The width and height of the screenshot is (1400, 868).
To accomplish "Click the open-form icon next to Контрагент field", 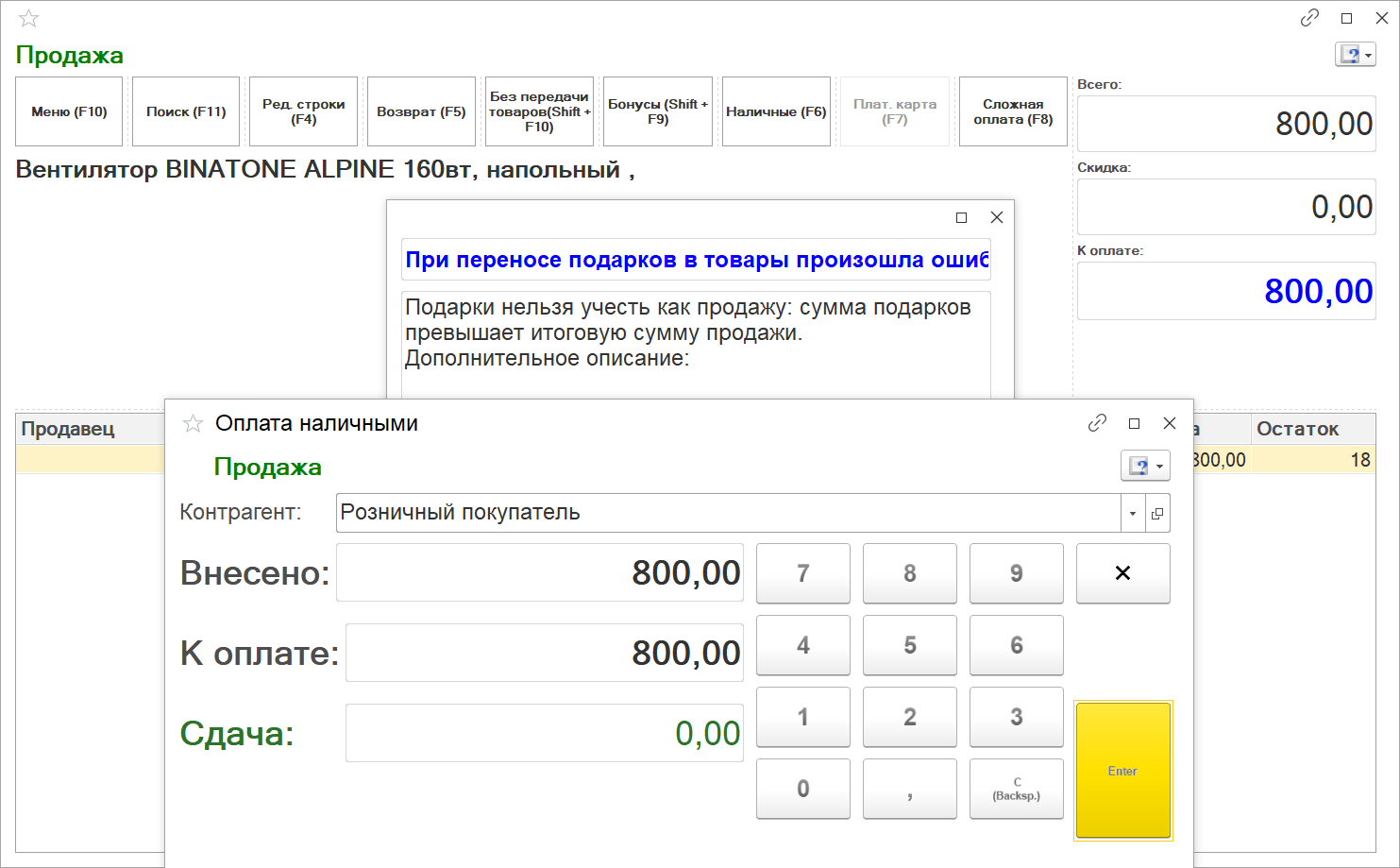I will pos(1157,513).
